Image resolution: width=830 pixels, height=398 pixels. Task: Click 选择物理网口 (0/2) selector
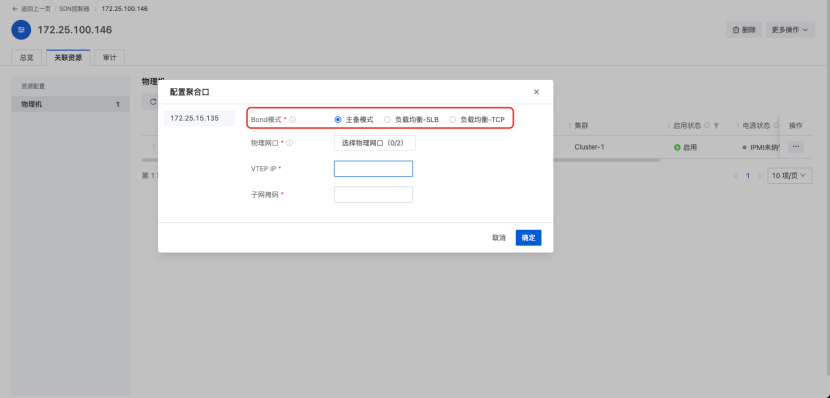(x=375, y=143)
